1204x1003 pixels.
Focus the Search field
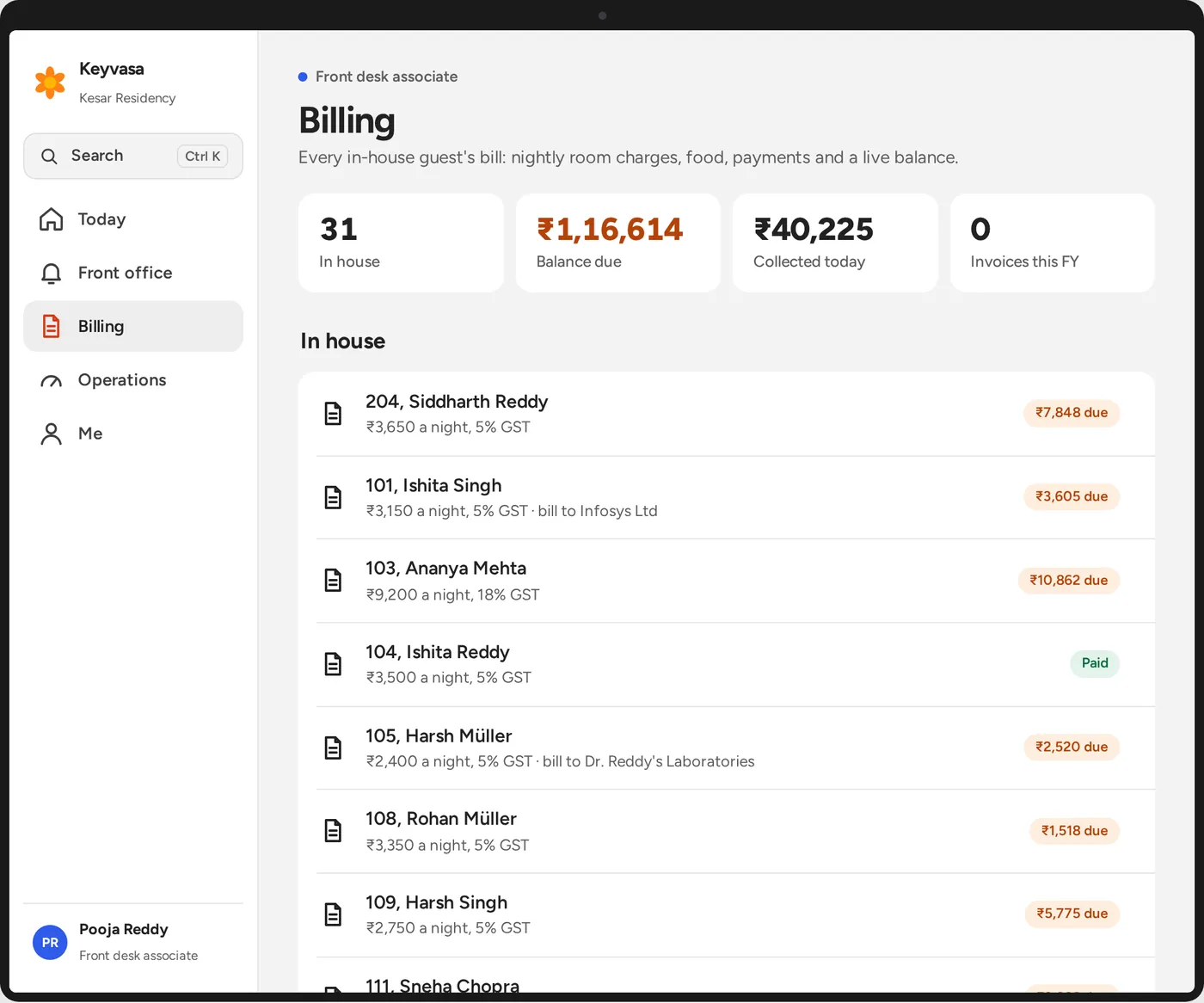(x=133, y=156)
